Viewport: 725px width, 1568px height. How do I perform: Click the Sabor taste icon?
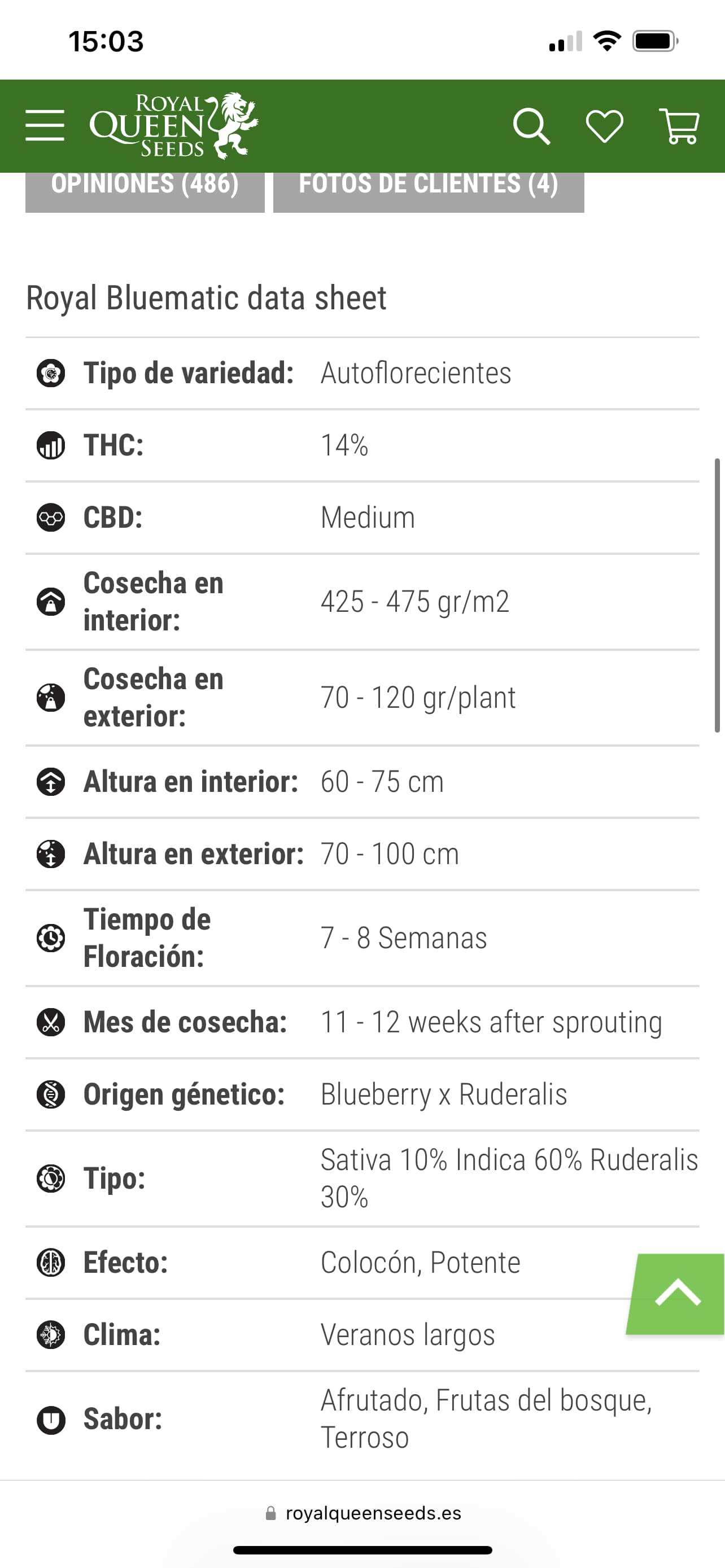click(x=50, y=1420)
